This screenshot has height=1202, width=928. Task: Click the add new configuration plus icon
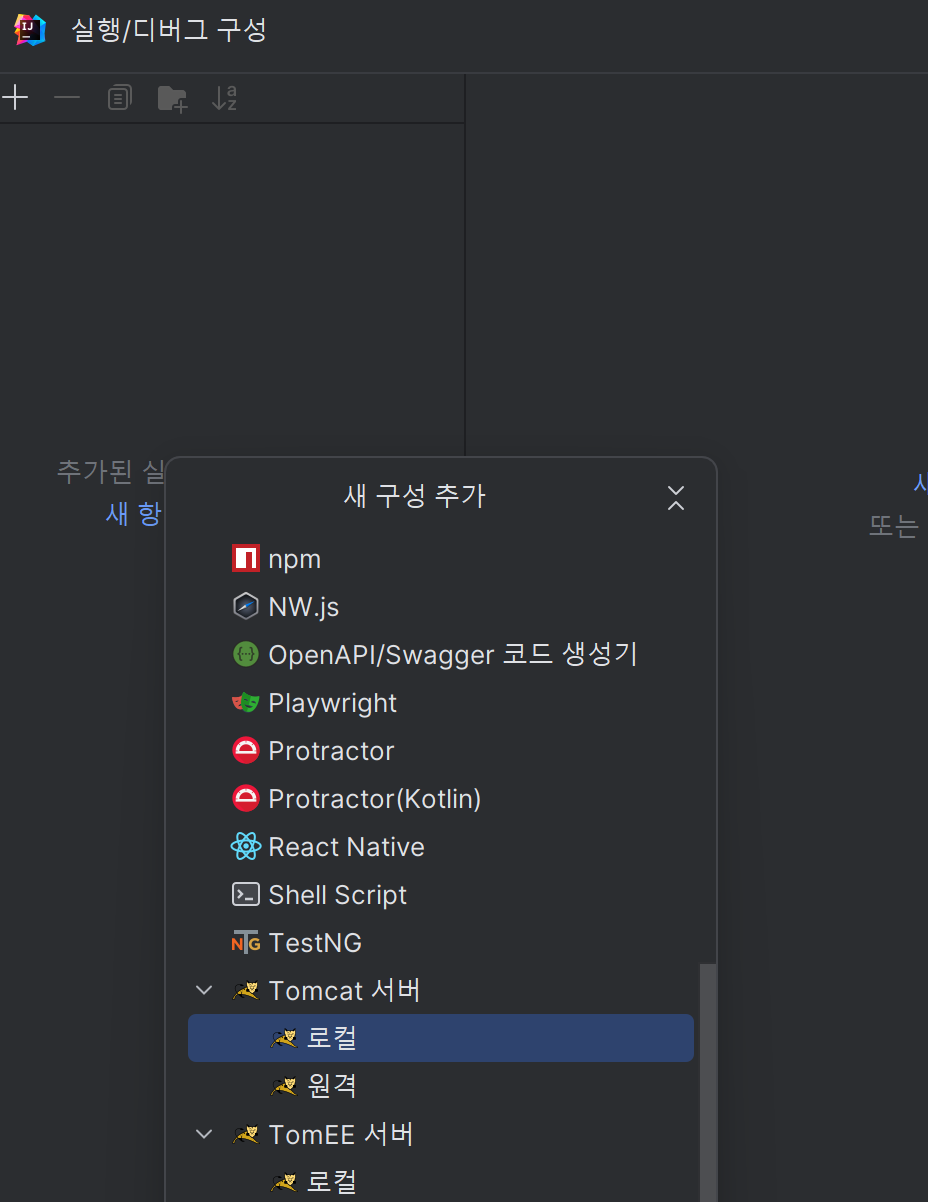coord(15,98)
